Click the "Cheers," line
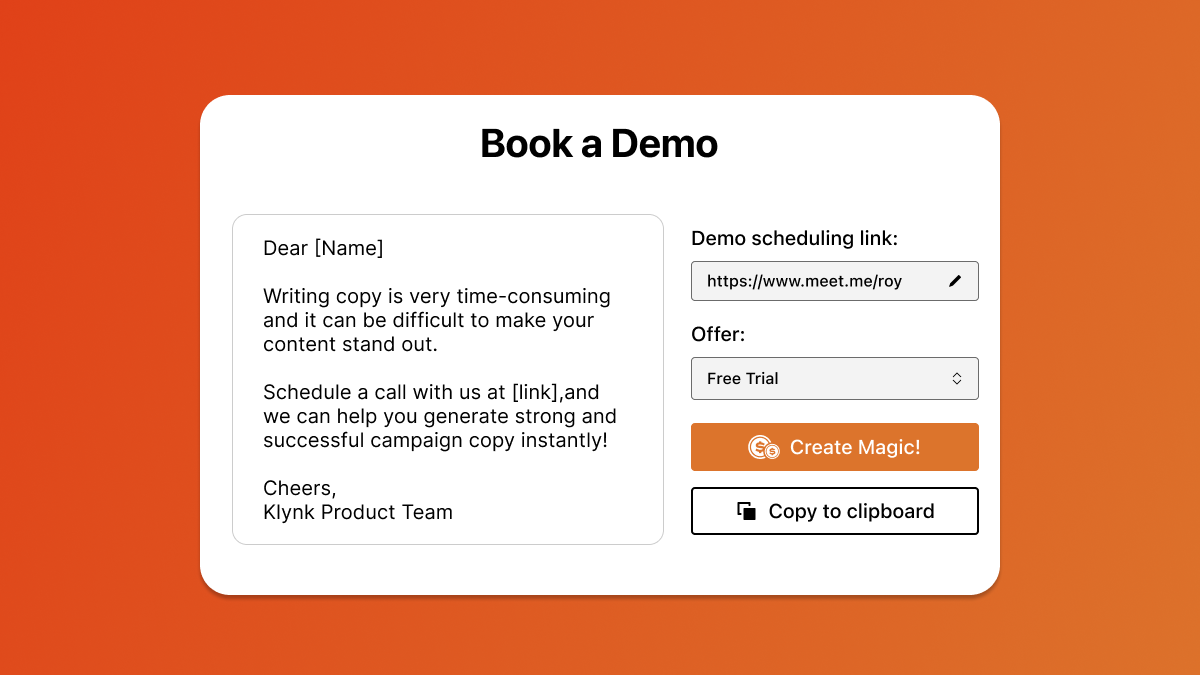This screenshot has height=675, width=1200. click(300, 488)
